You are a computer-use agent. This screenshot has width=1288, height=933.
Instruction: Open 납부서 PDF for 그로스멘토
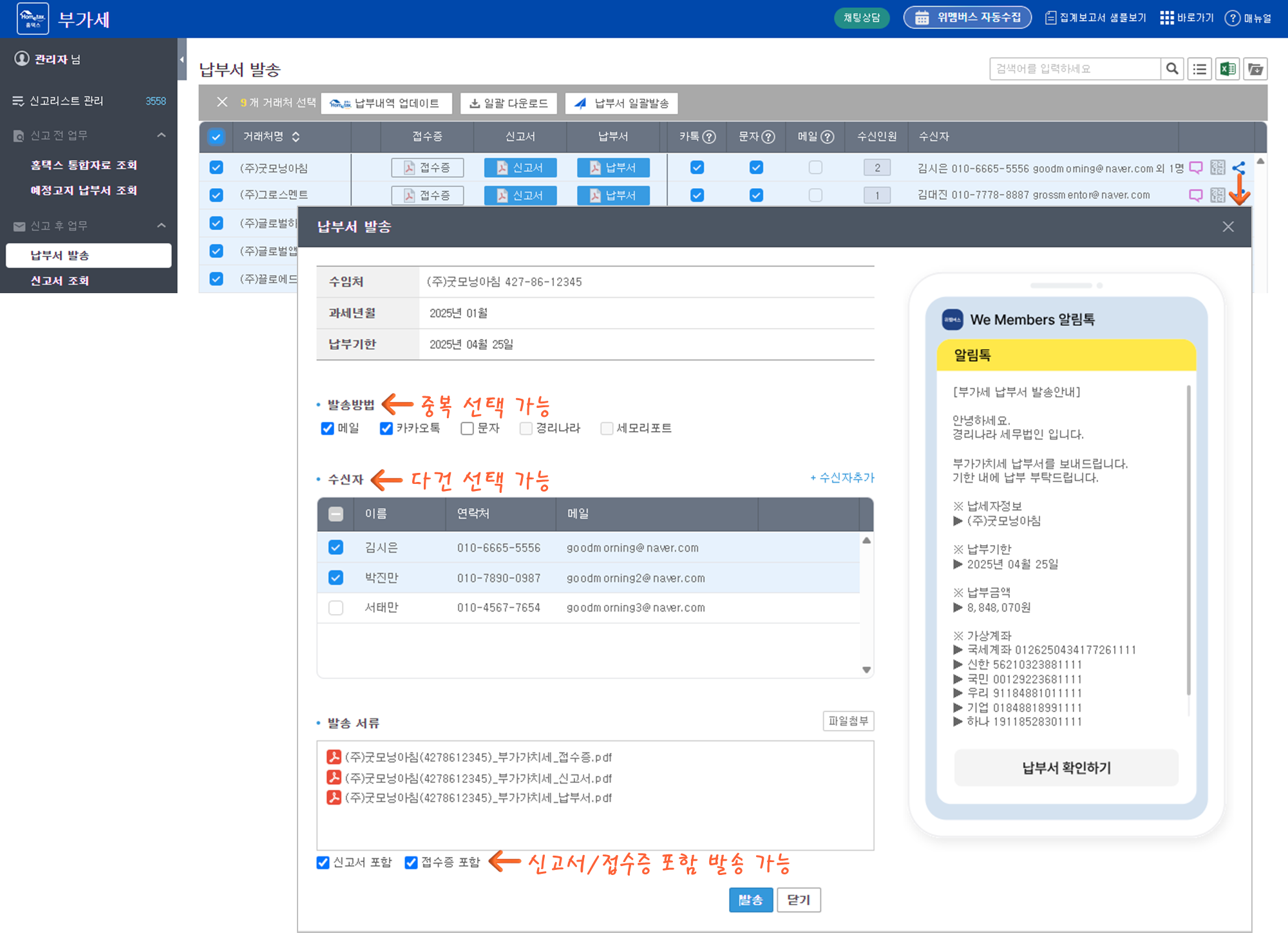point(613,195)
